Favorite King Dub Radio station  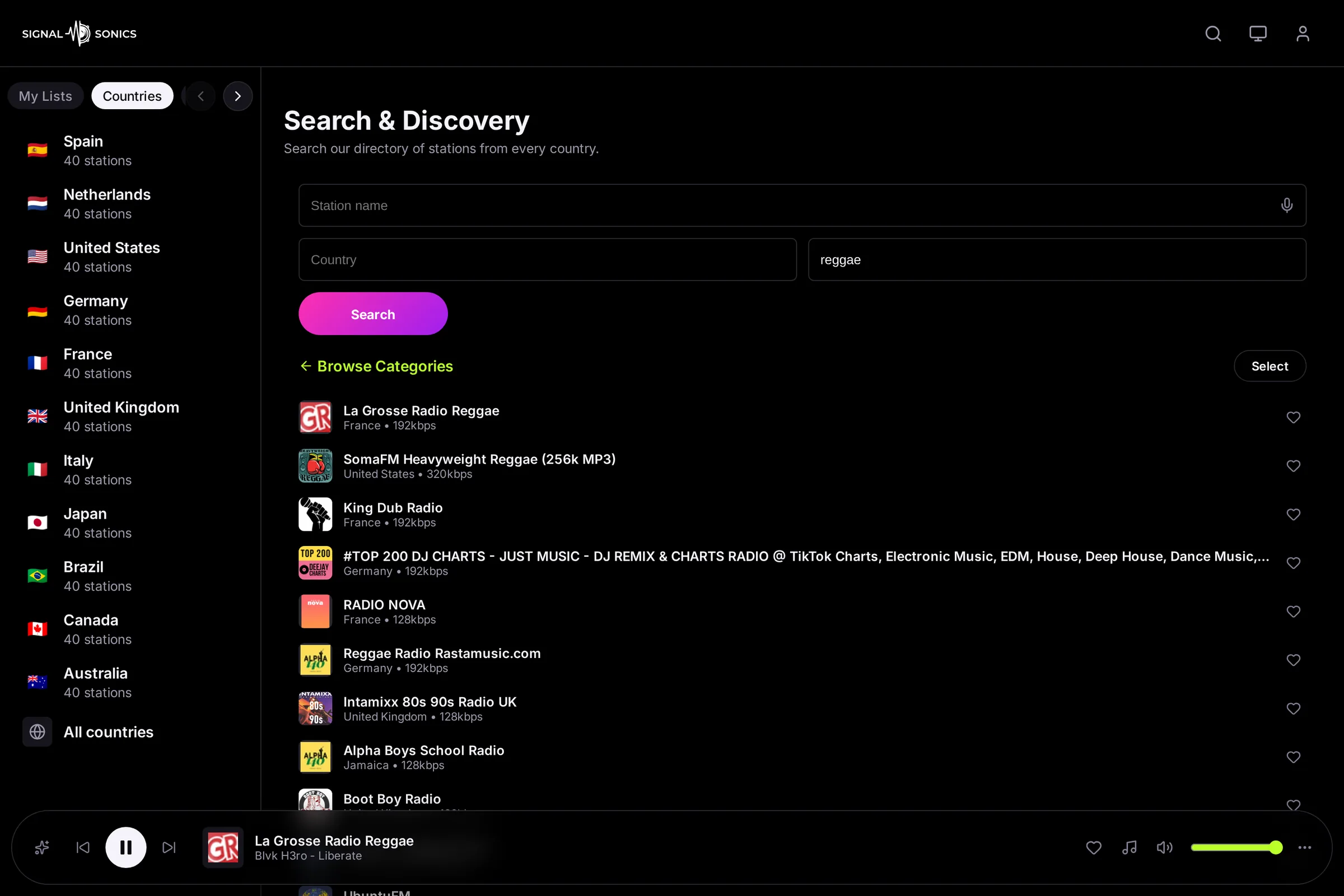click(1293, 514)
